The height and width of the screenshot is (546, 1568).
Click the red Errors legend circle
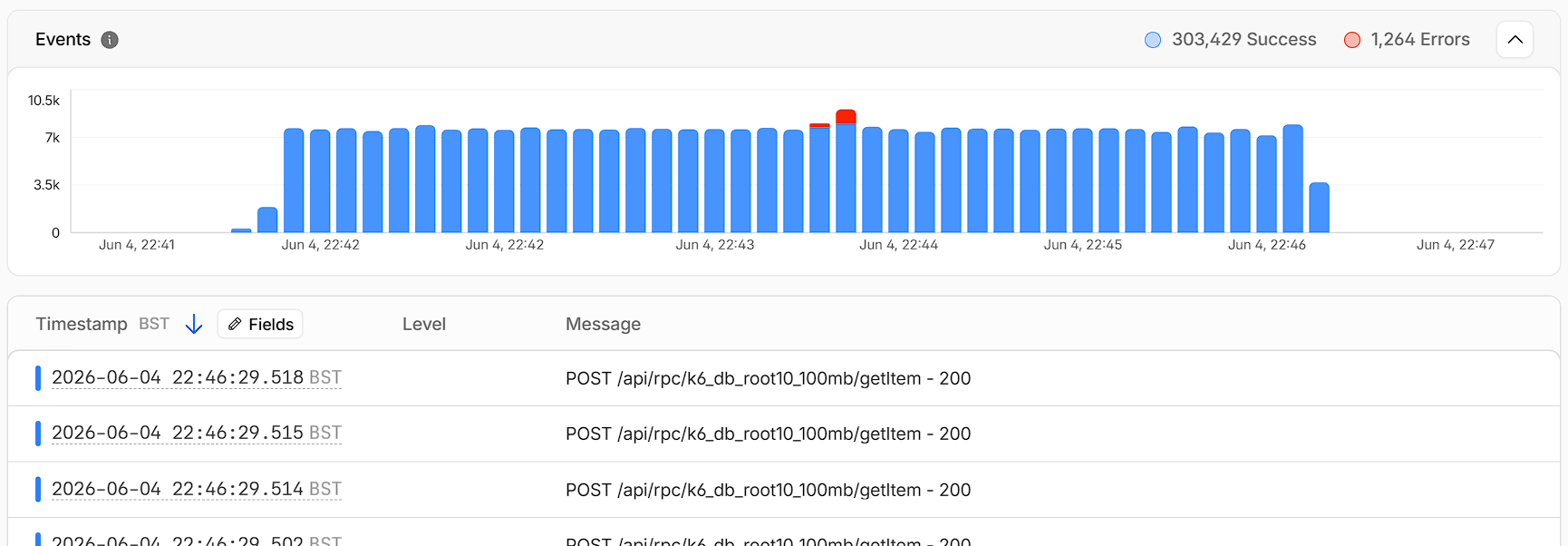coord(1352,40)
